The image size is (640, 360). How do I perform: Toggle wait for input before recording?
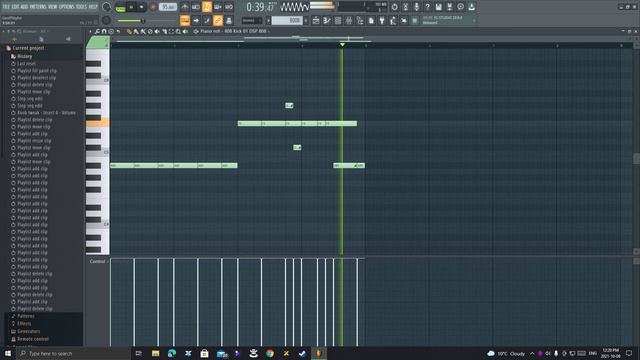point(196,7)
